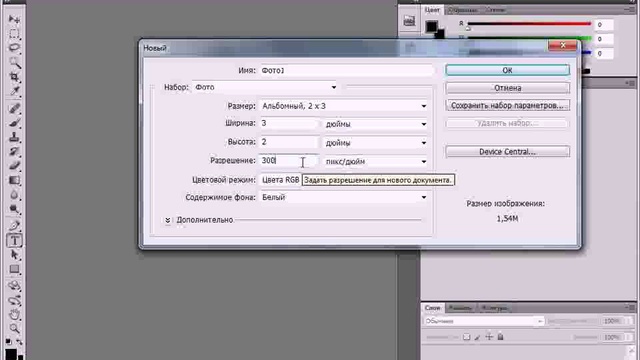
Task: Select the Move tool
Action: coord(14,20)
